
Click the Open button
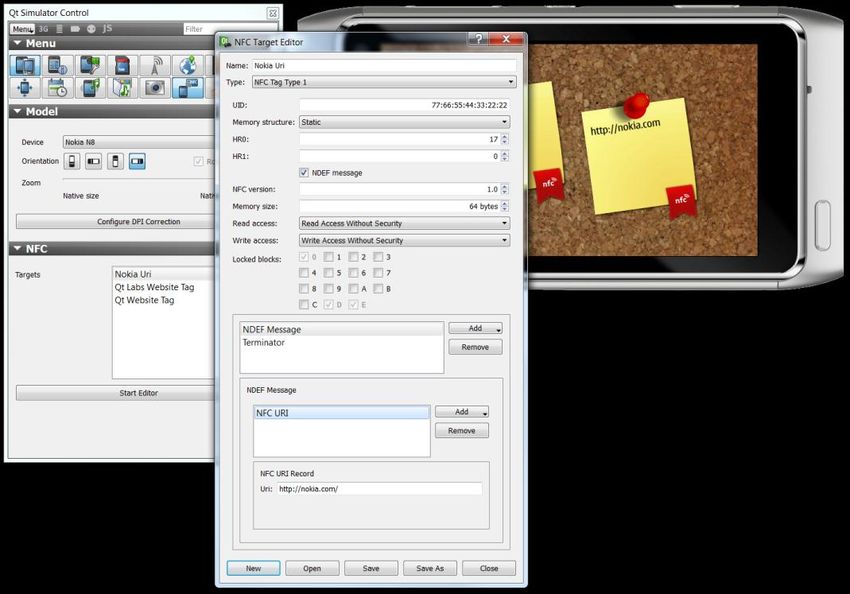point(312,568)
